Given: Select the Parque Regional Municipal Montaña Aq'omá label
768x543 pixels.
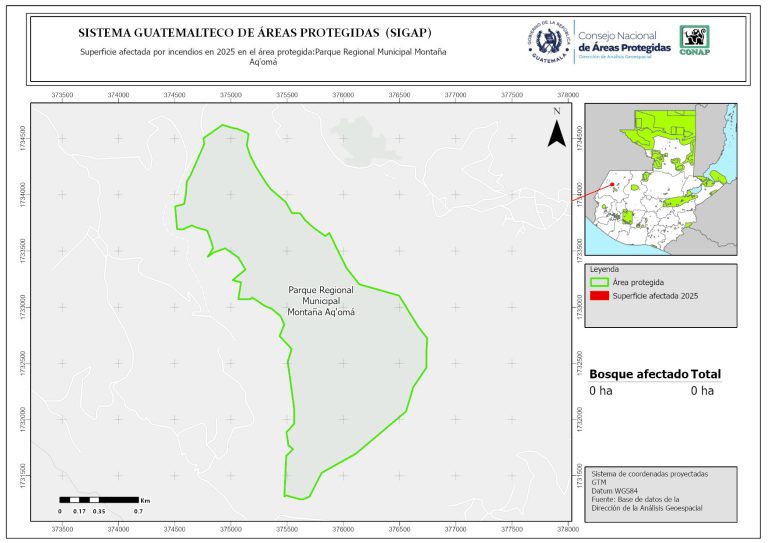Looking at the screenshot, I should point(321,300).
